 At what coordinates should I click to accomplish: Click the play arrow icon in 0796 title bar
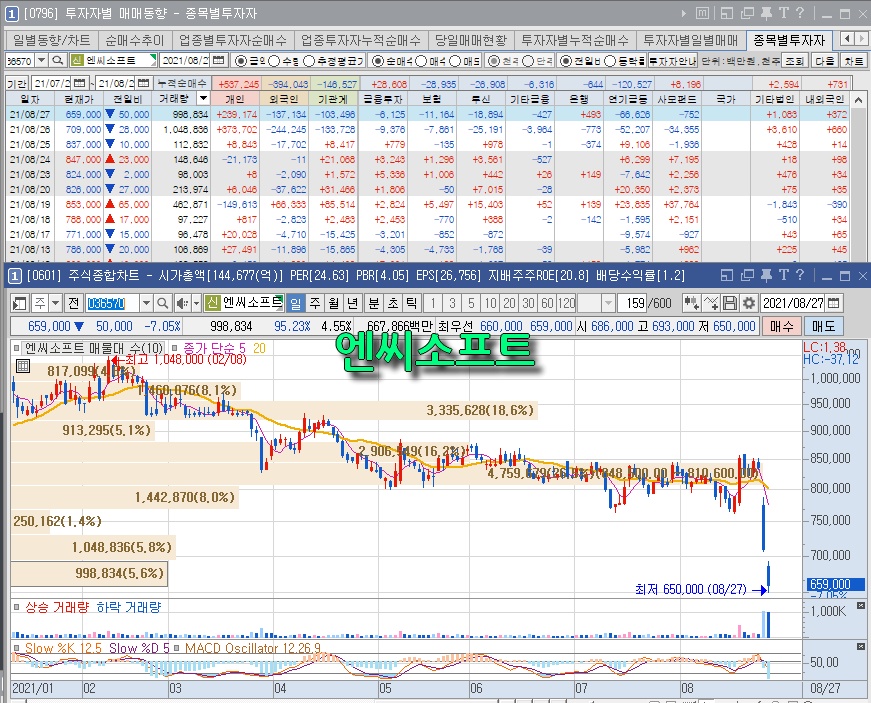point(684,13)
